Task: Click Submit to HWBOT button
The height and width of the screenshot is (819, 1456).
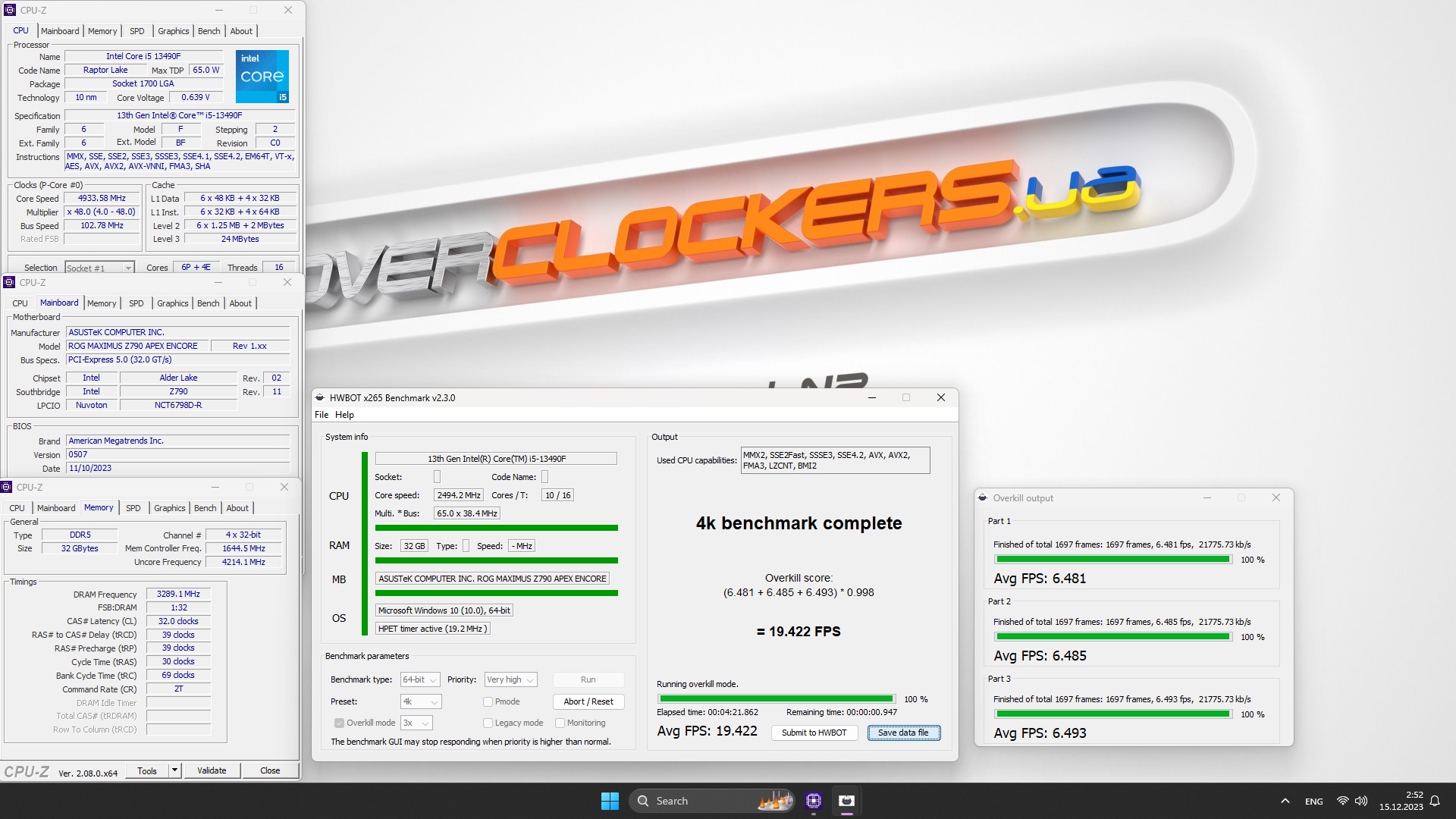Action: tap(814, 733)
